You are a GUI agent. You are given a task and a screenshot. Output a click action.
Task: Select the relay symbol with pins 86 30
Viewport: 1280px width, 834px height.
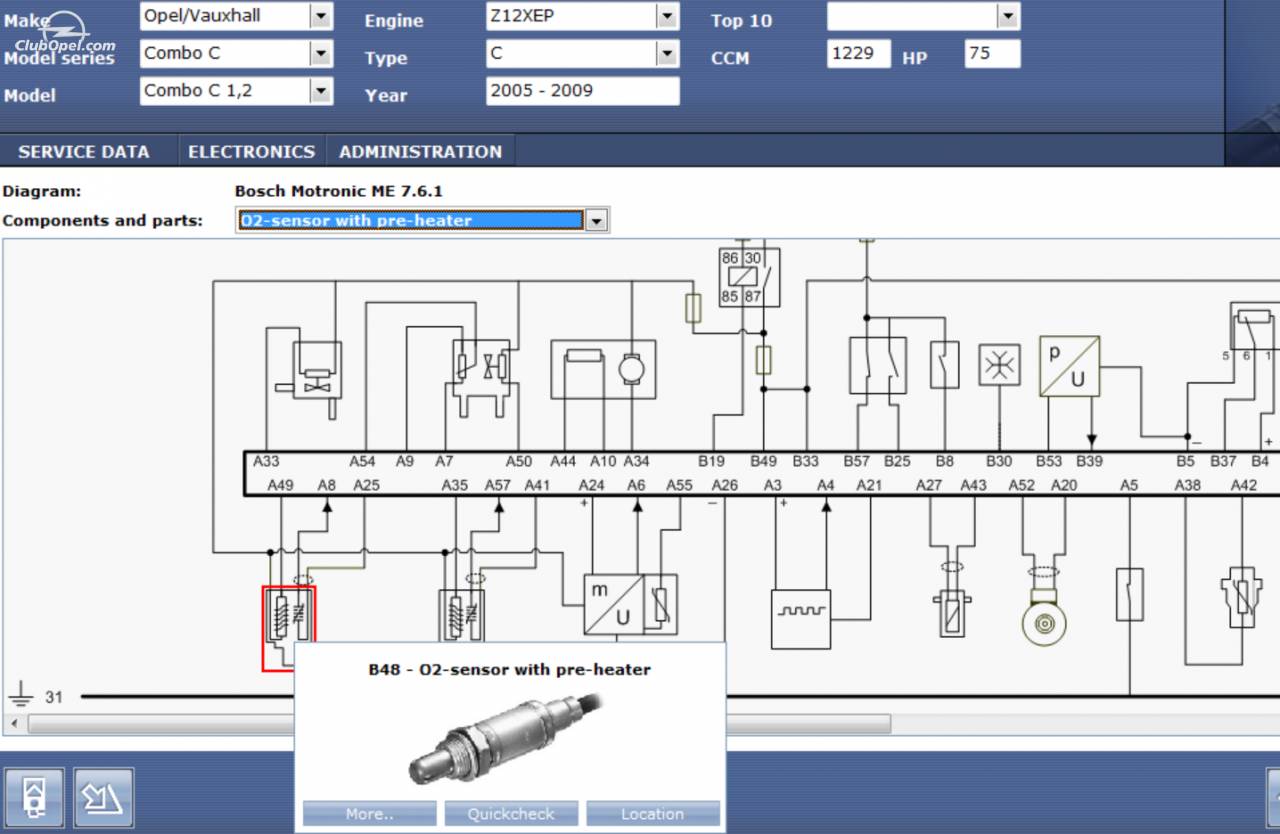click(749, 277)
